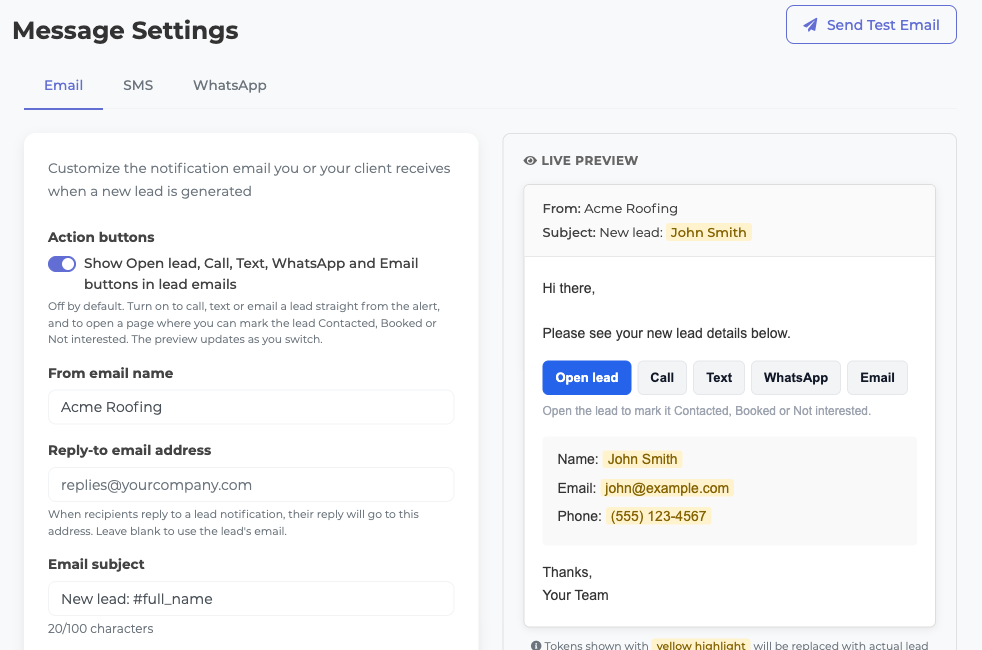
Task: Click the Call button in the preview
Action: (662, 378)
